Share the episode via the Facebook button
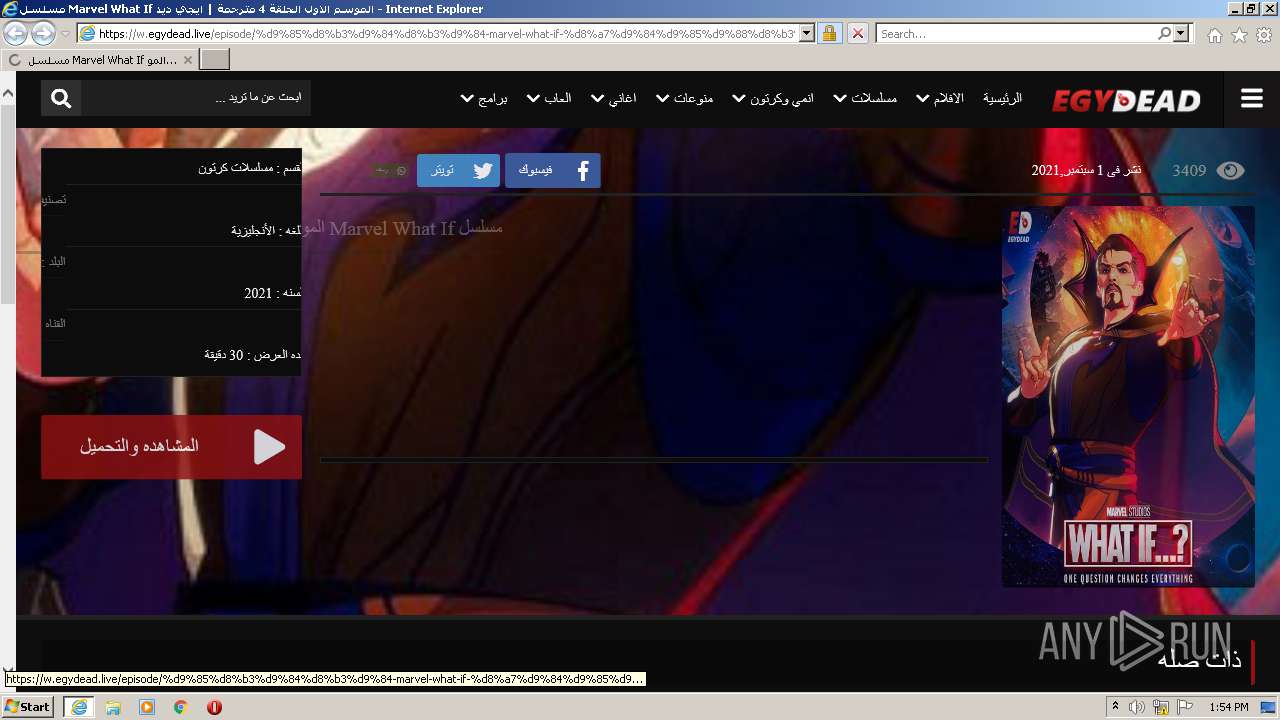1280x720 pixels. point(553,170)
